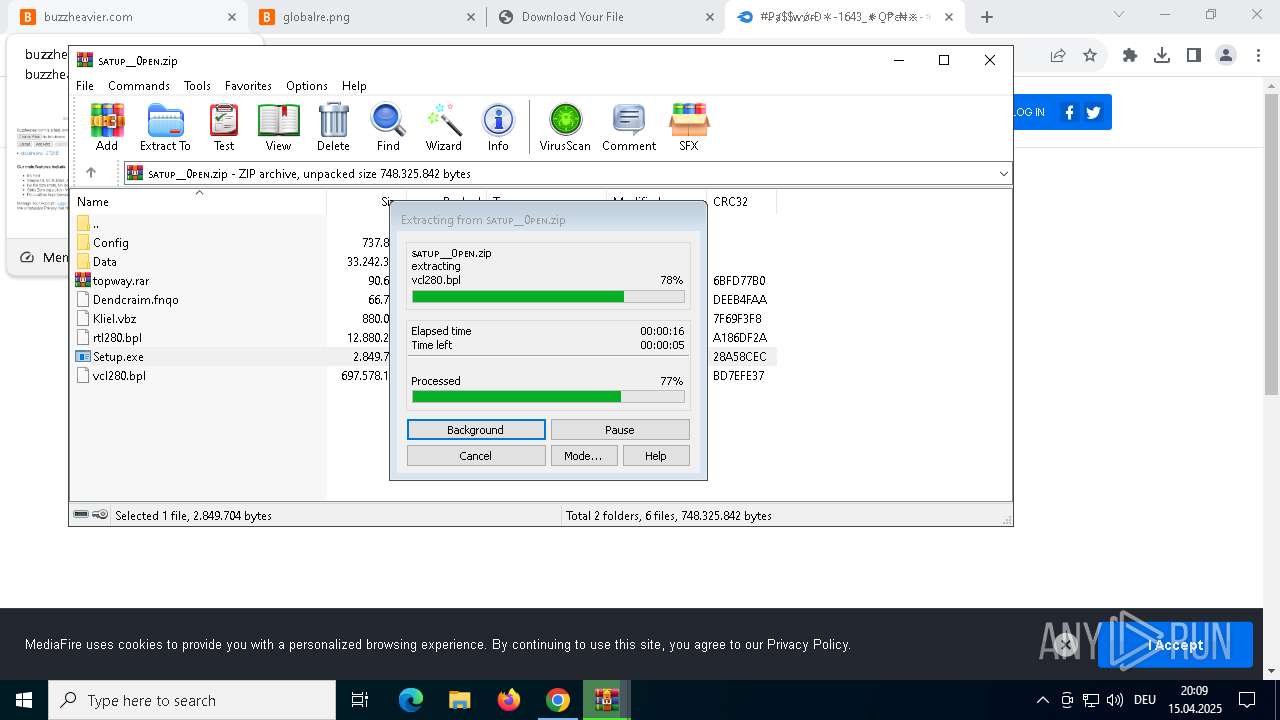Select the Config folder
The image size is (1280, 720).
tap(111, 243)
